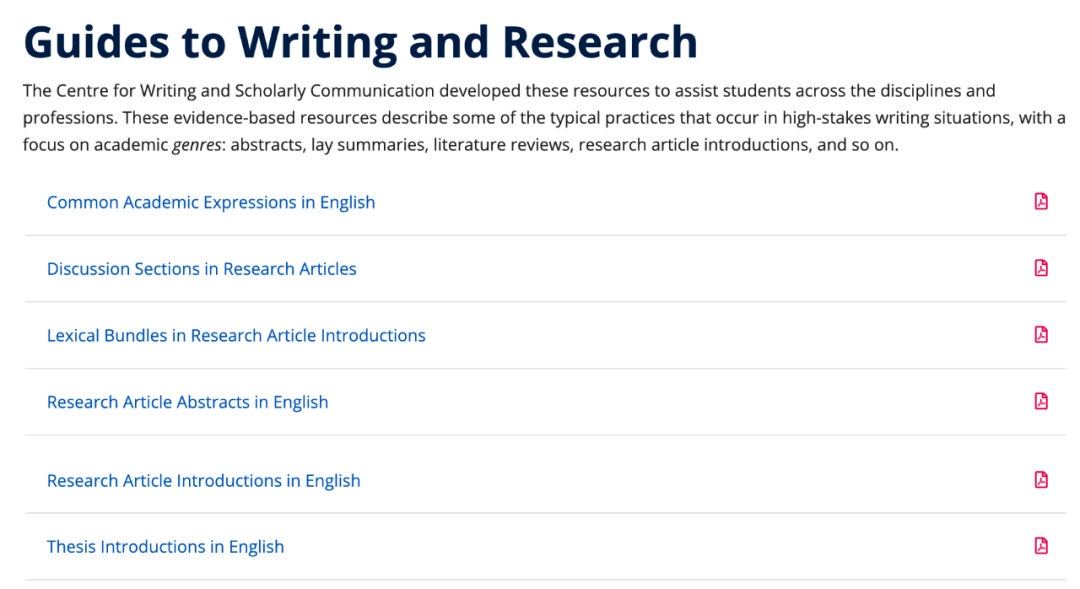Download the Lexical Bundles PDF via its icon
Viewport: 1080px width, 589px height.
pos(1041,335)
